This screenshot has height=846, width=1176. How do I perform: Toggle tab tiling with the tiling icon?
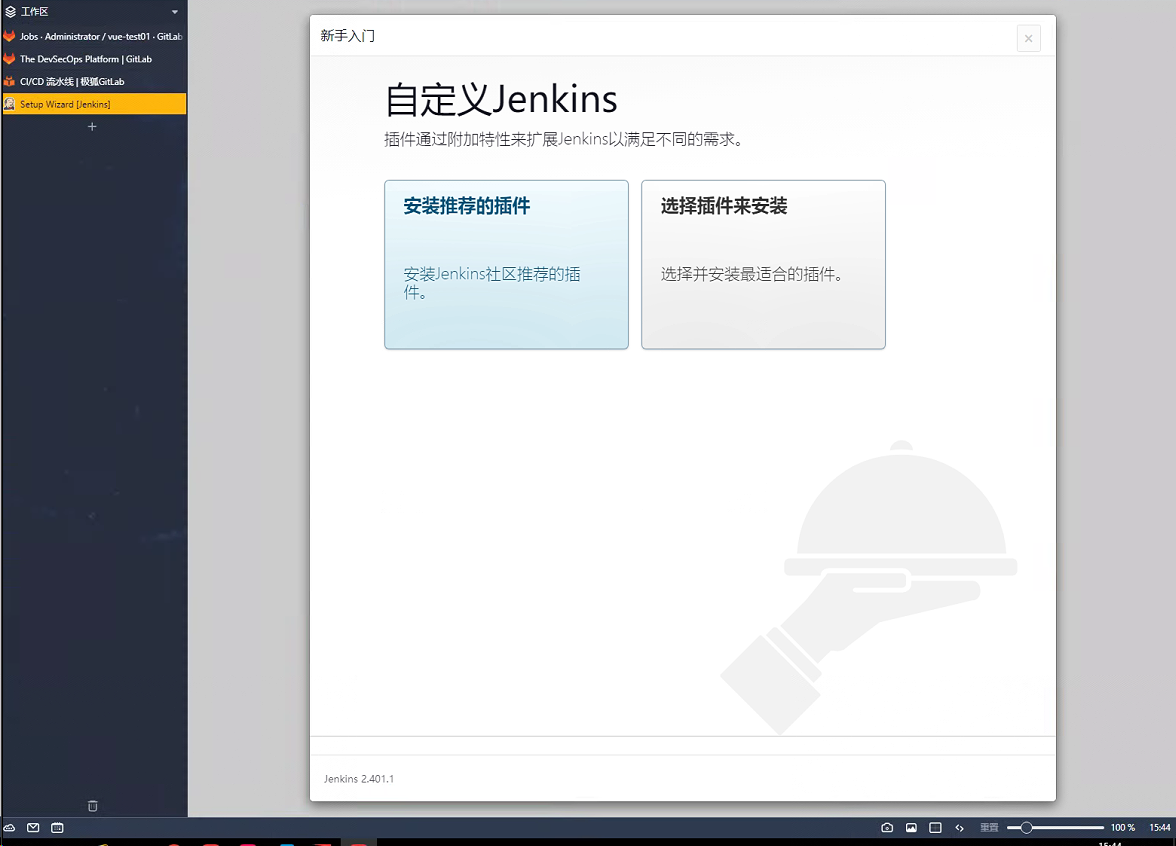point(935,827)
